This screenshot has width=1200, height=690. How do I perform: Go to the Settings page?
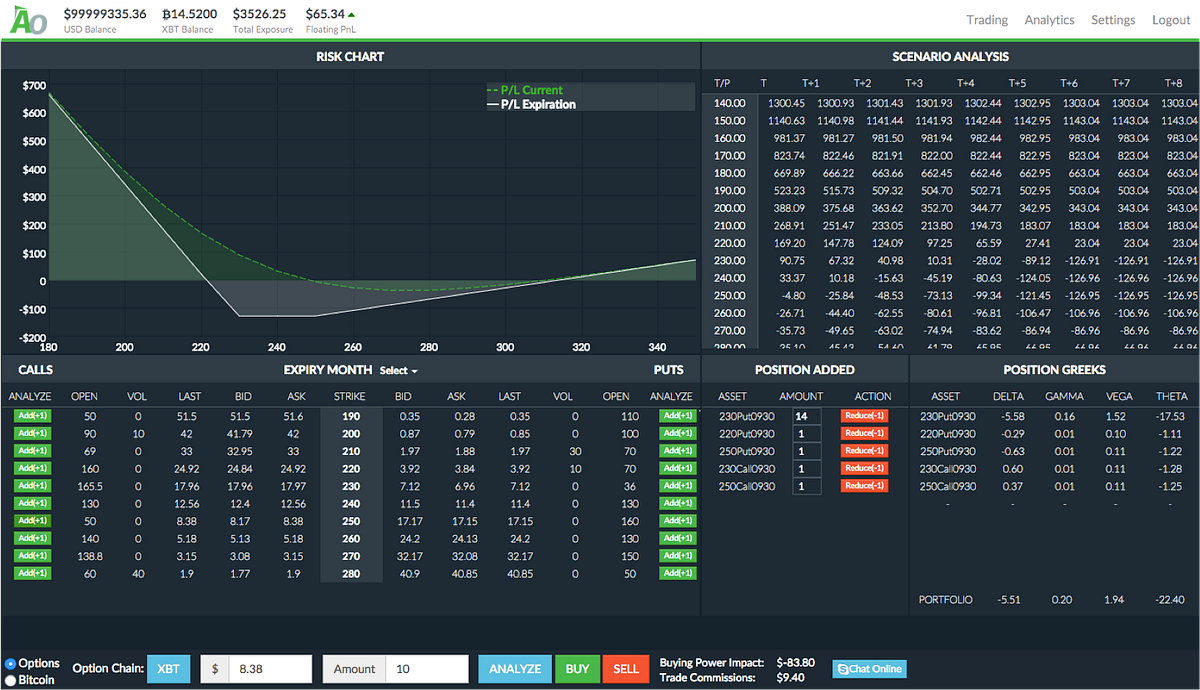[1113, 20]
